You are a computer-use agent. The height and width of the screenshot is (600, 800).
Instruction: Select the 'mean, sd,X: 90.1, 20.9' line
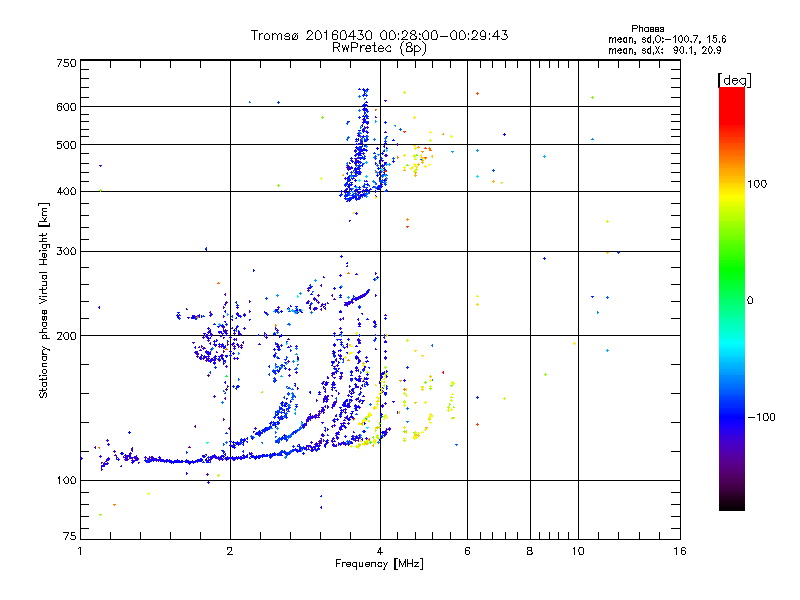click(664, 50)
